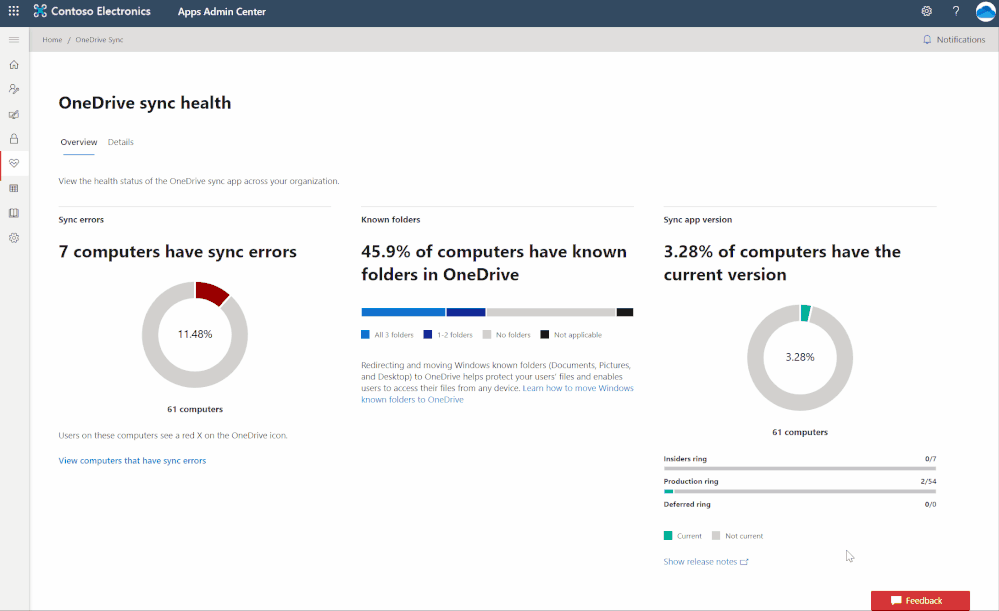Expand the hamburger navigation menu
Screen dimensions: 999x611
(14, 40)
